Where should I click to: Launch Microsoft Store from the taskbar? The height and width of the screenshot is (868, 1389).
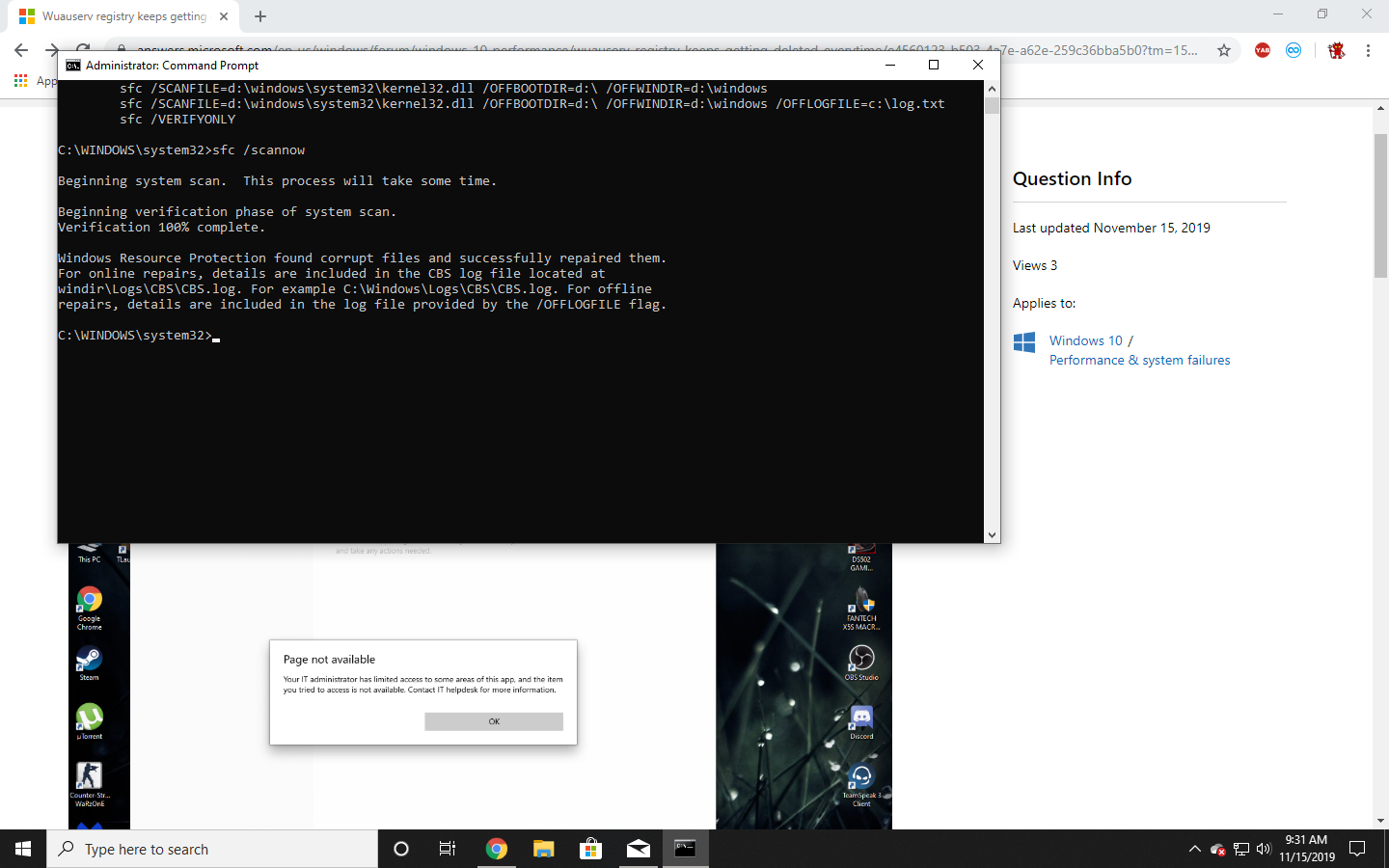pyautogui.click(x=590, y=849)
